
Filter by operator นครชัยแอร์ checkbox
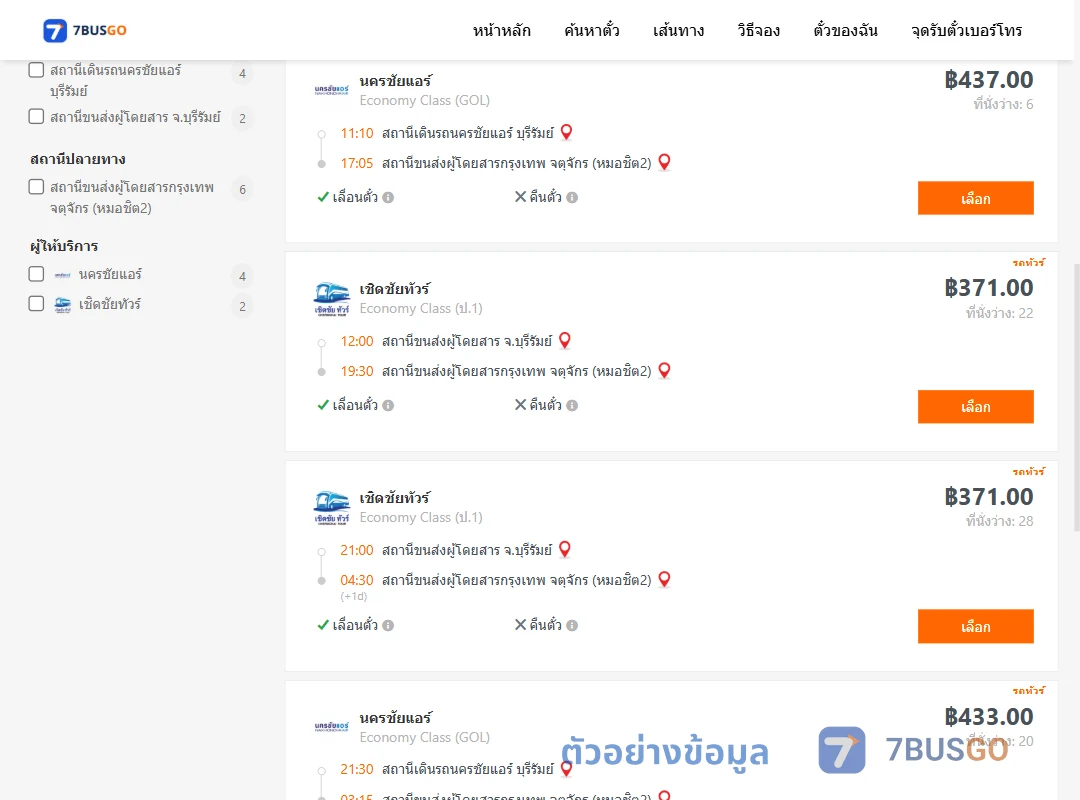pos(37,274)
